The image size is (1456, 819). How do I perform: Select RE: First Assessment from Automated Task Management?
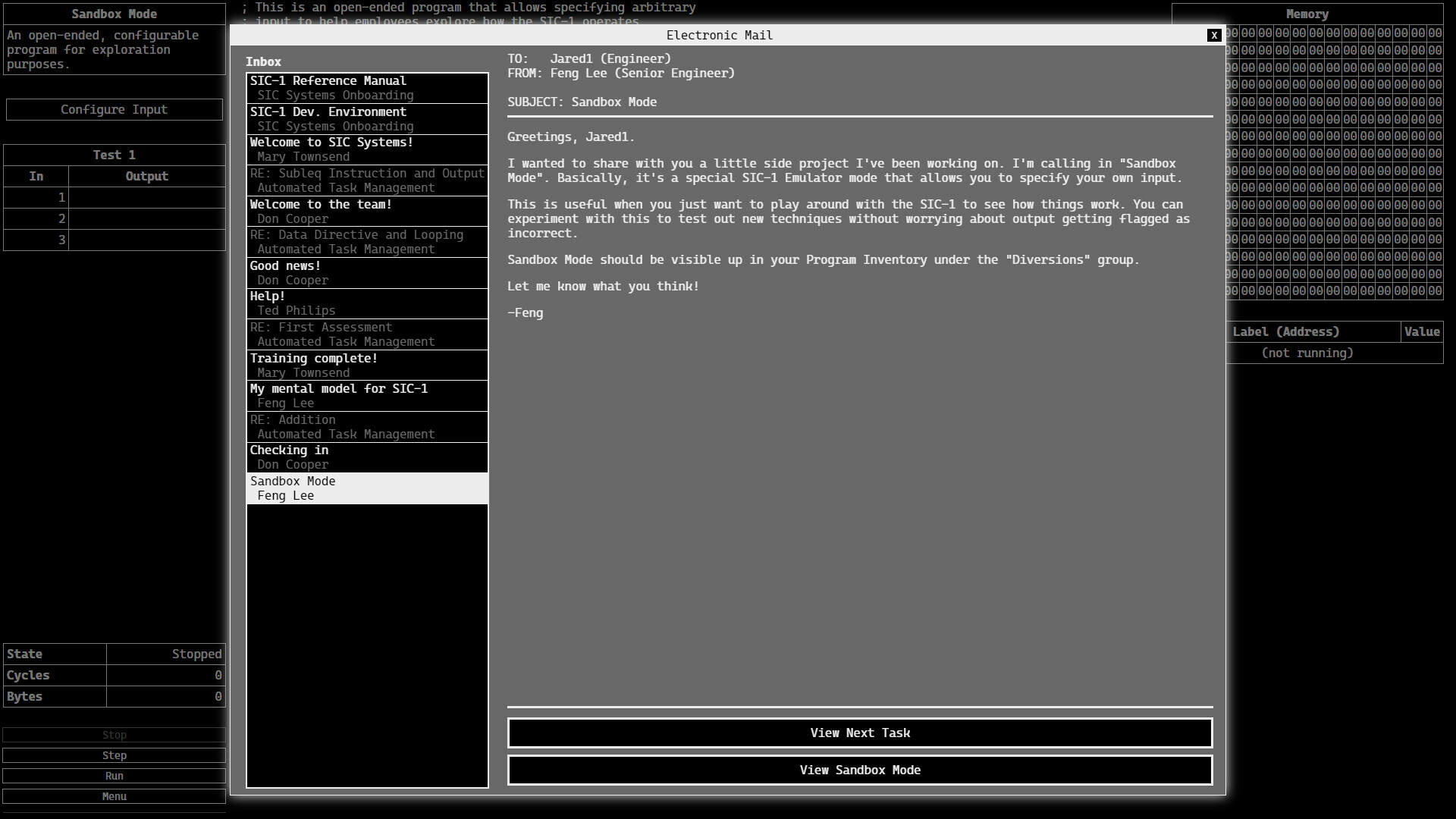coord(366,334)
